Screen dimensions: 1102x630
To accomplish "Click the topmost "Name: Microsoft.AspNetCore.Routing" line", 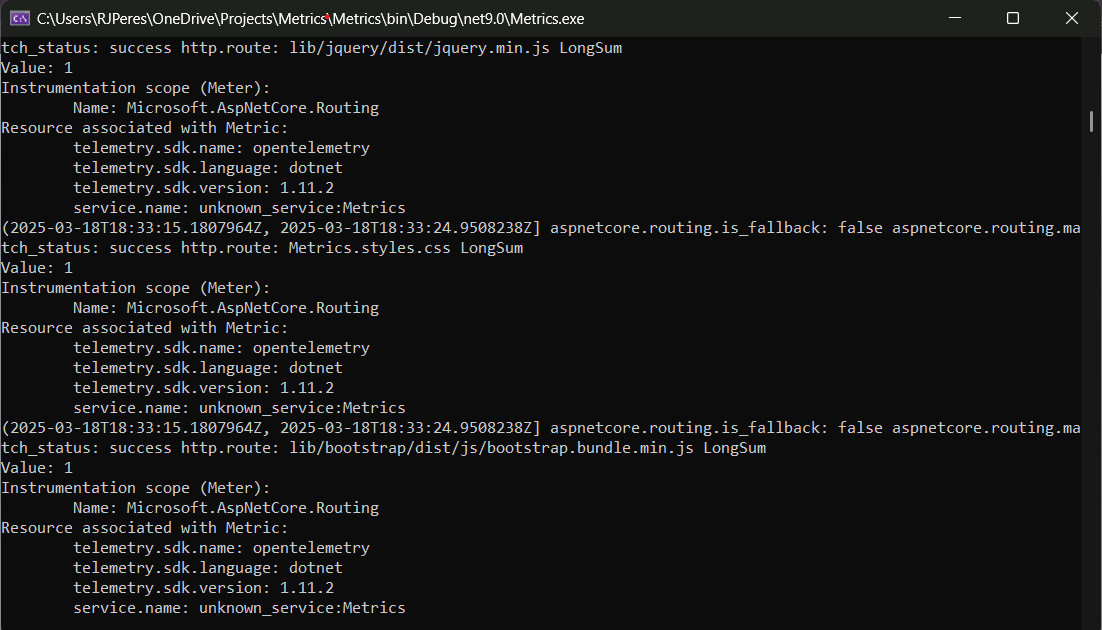I will (x=226, y=108).
